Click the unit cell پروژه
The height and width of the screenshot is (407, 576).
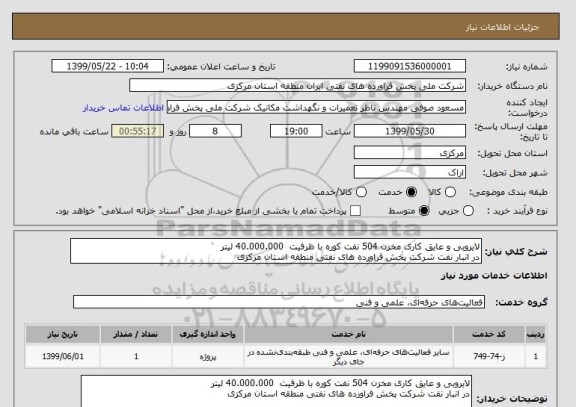208,356
